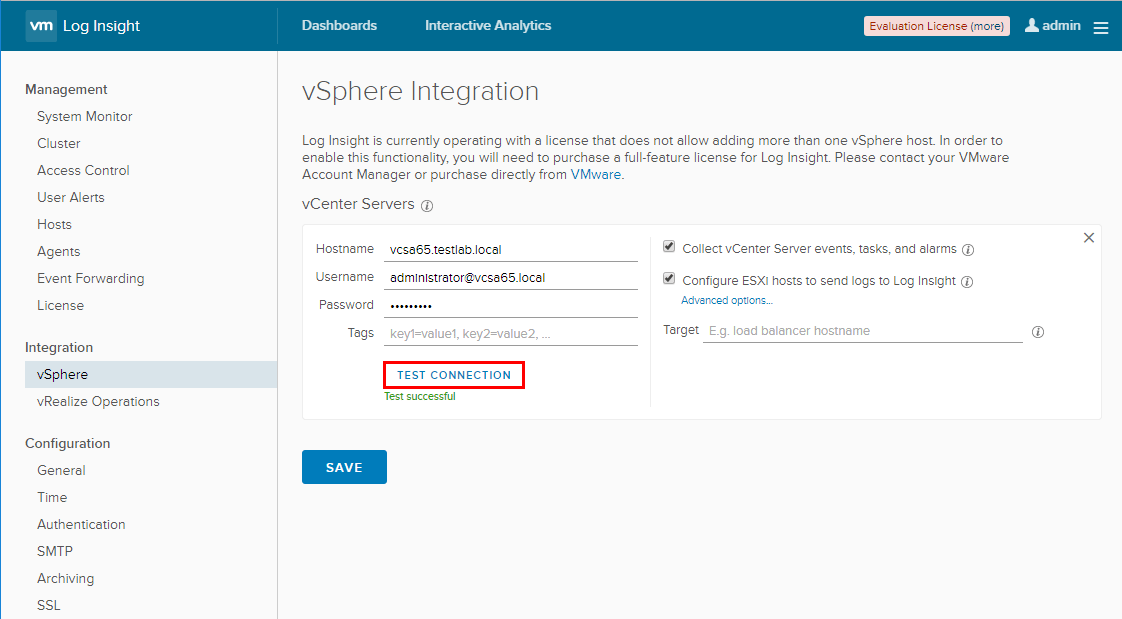
Task: Open the hamburger menu icon
Action: pyautogui.click(x=1101, y=28)
